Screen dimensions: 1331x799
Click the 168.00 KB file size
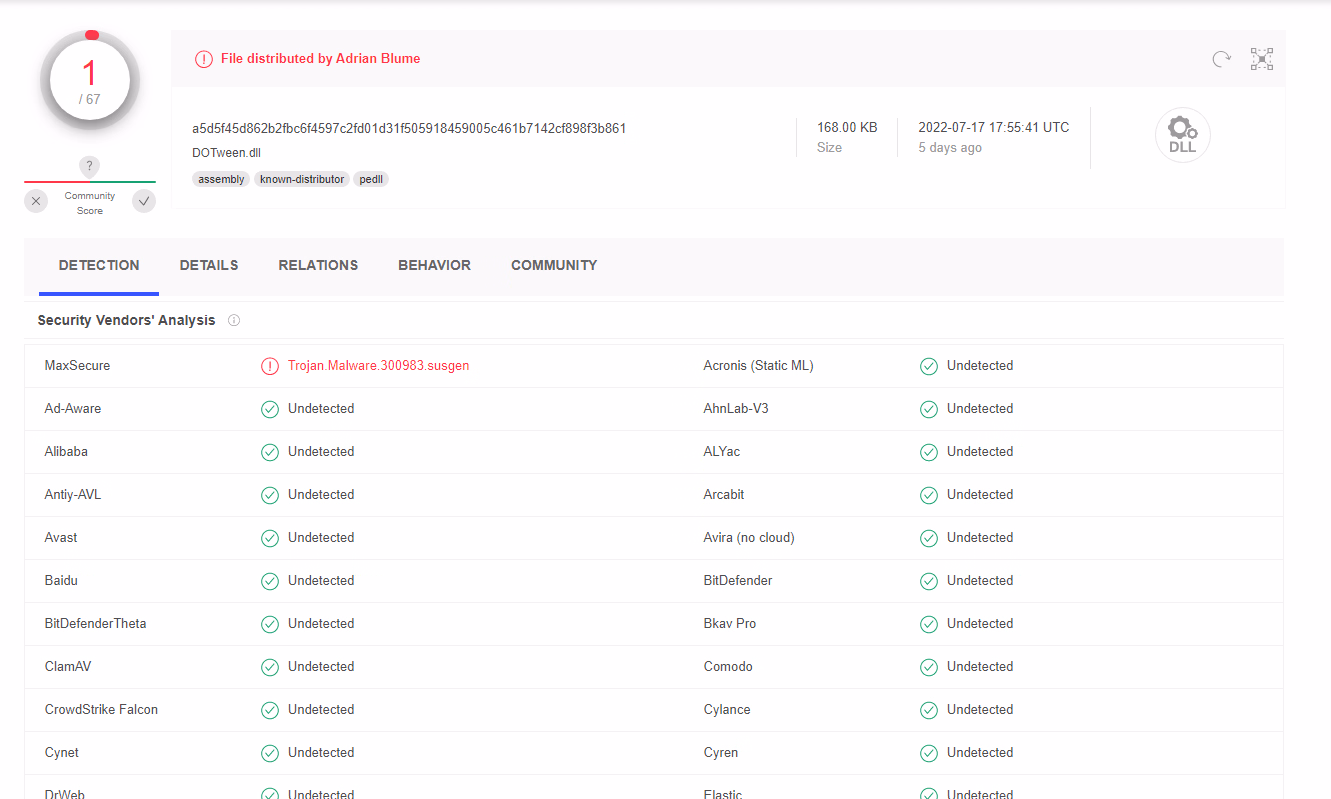point(847,127)
